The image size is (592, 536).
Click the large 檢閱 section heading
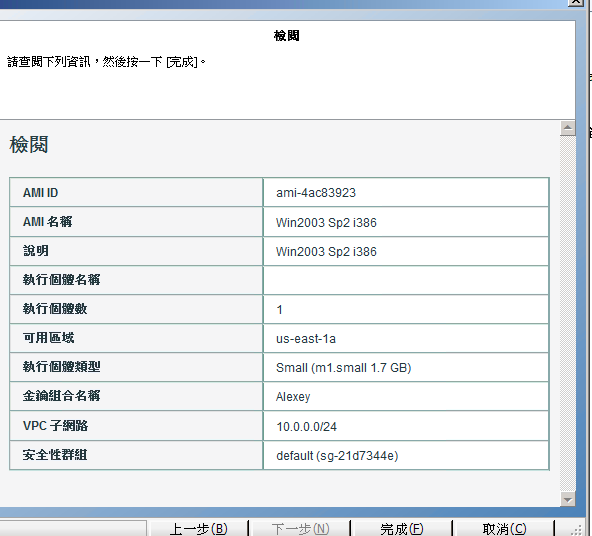click(x=29, y=145)
